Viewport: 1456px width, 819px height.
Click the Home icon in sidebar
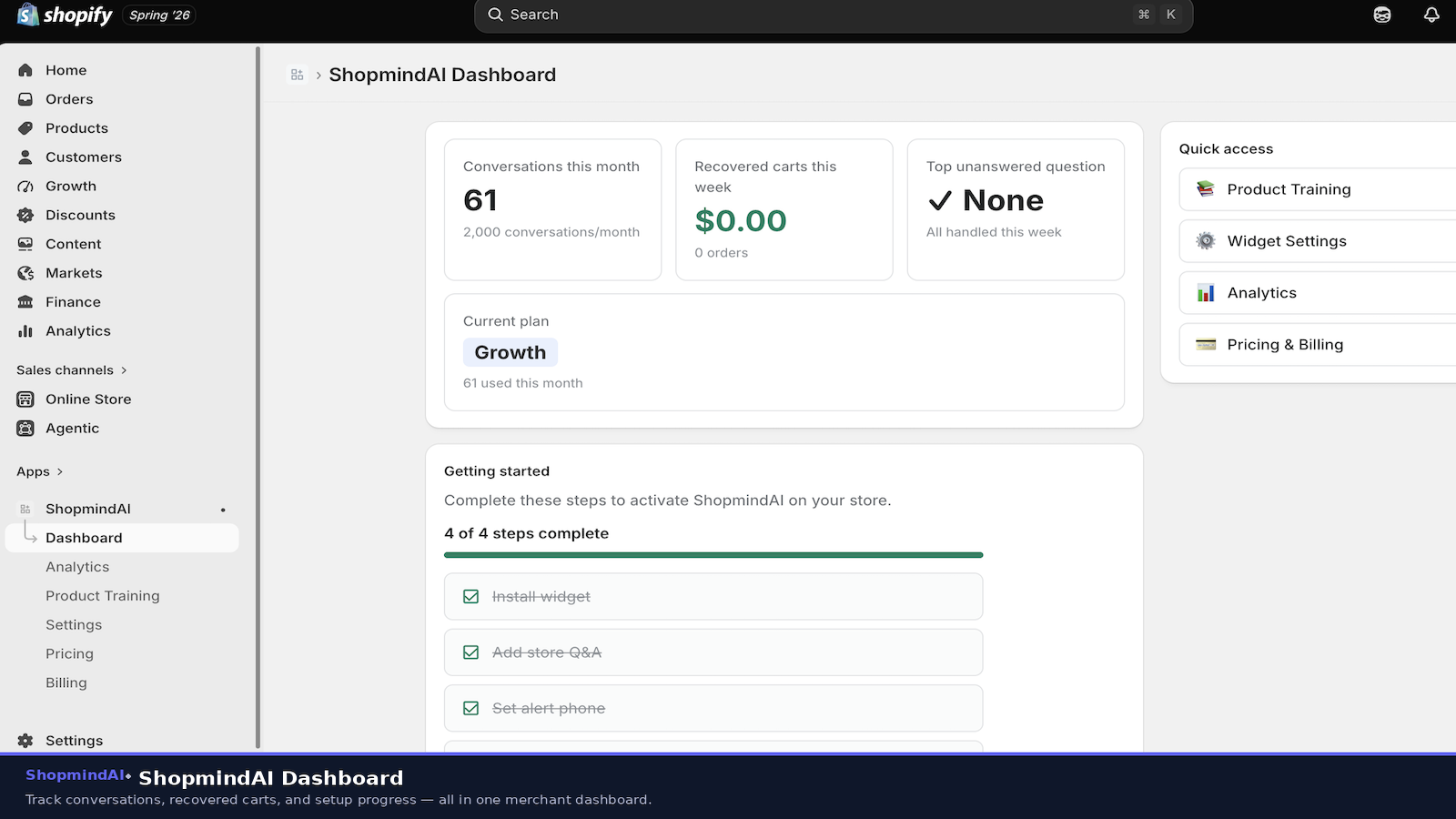pyautogui.click(x=25, y=70)
